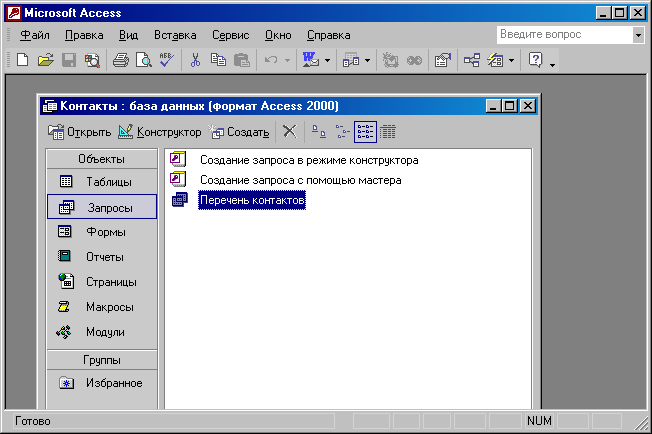Image resolution: width=652 pixels, height=434 pixels.
Task: Open Print Preview from the toolbar
Action: pos(144,60)
